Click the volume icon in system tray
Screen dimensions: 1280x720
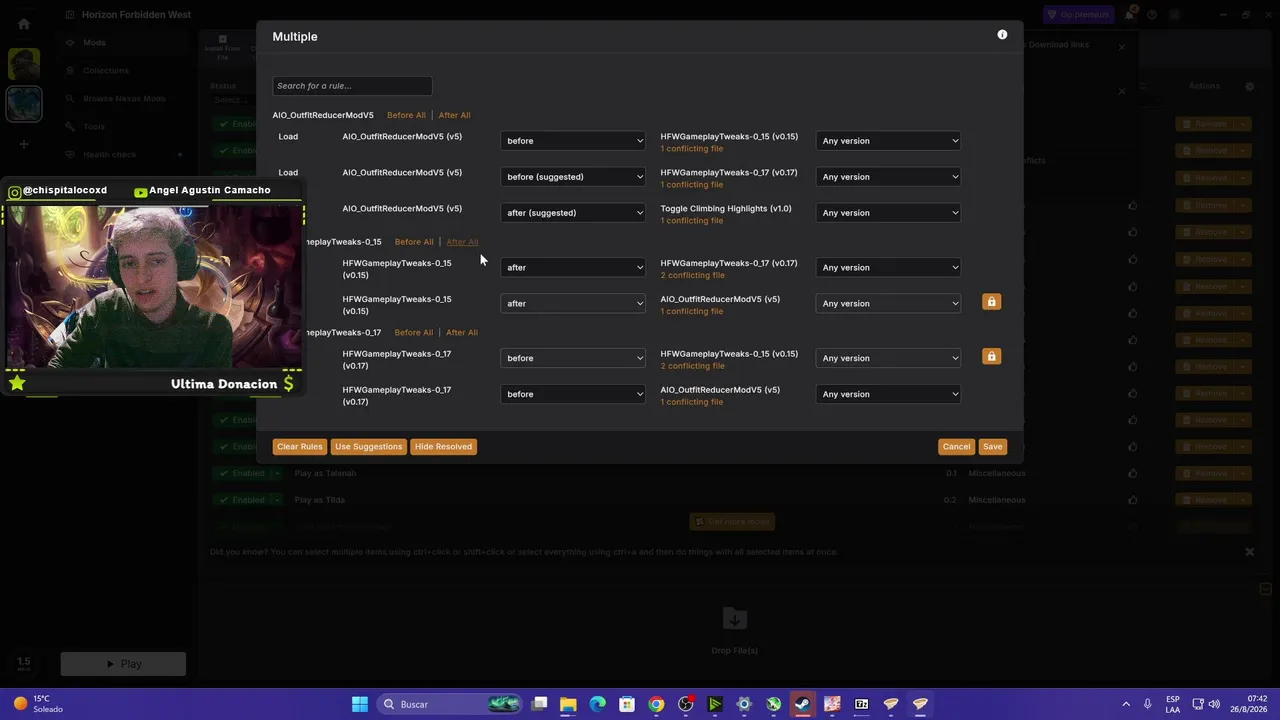pyautogui.click(x=1215, y=704)
